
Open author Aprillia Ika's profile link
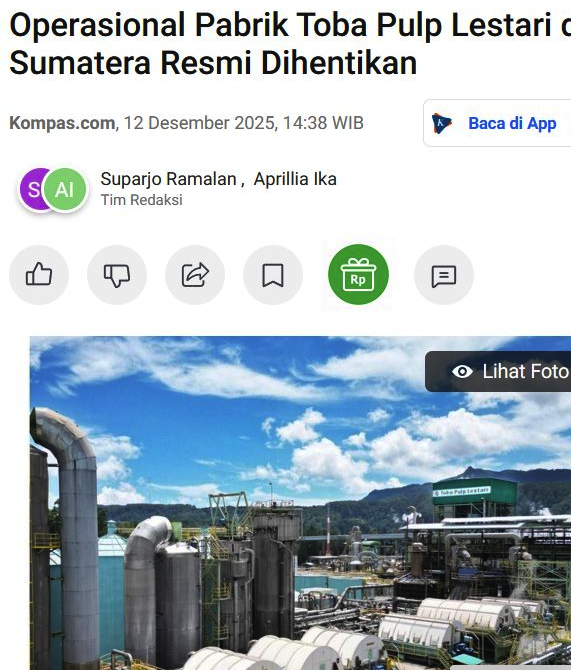coord(295,179)
